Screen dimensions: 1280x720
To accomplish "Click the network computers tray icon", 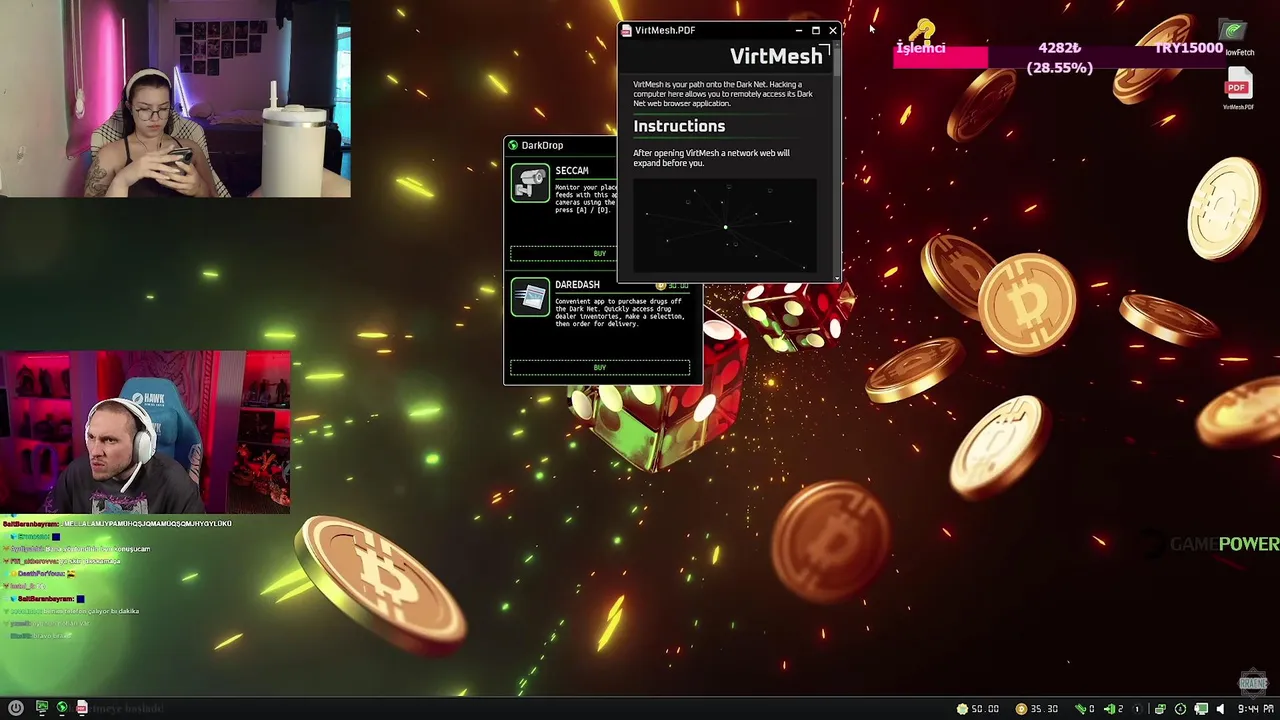I will tap(1160, 709).
